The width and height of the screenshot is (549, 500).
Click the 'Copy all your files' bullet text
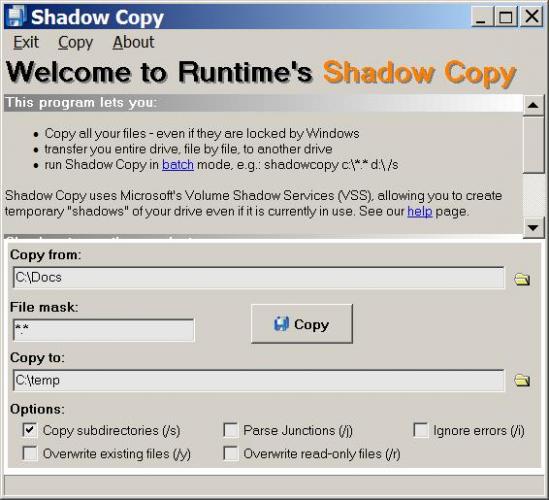point(202,133)
